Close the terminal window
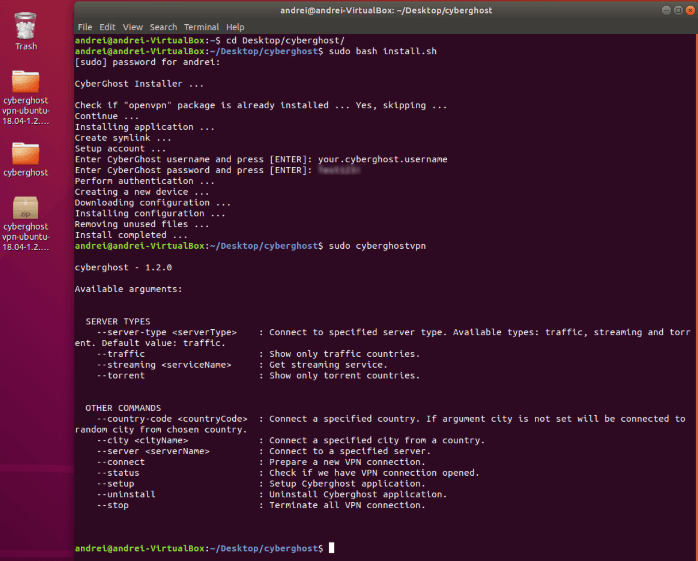This screenshot has width=698, height=561. pyautogui.click(x=690, y=10)
